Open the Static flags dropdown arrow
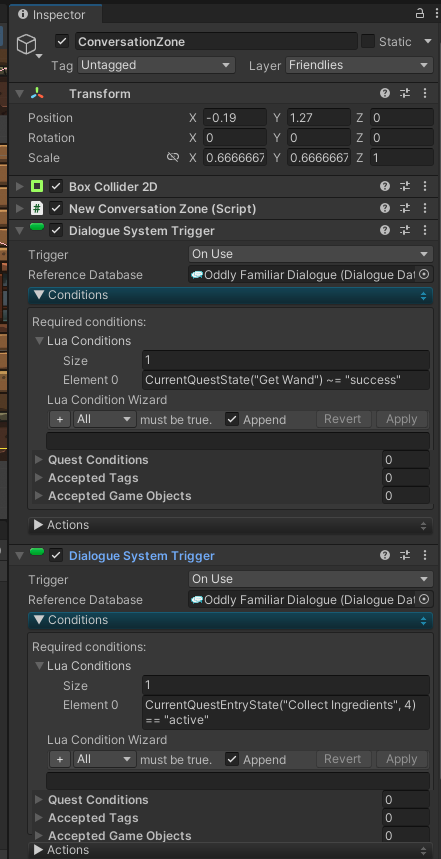 pyautogui.click(x=428, y=41)
